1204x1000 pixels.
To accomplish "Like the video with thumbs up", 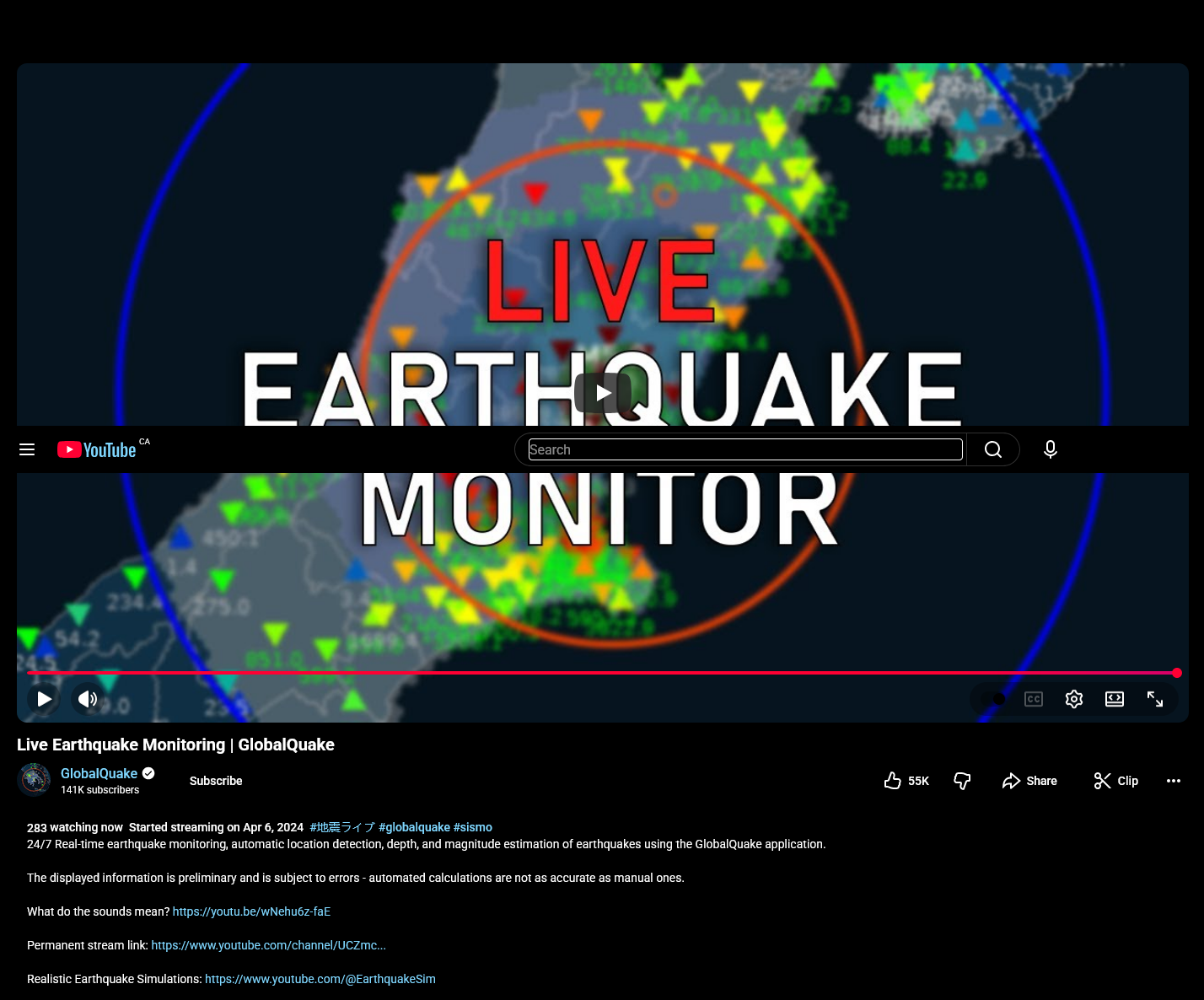I will (906, 781).
